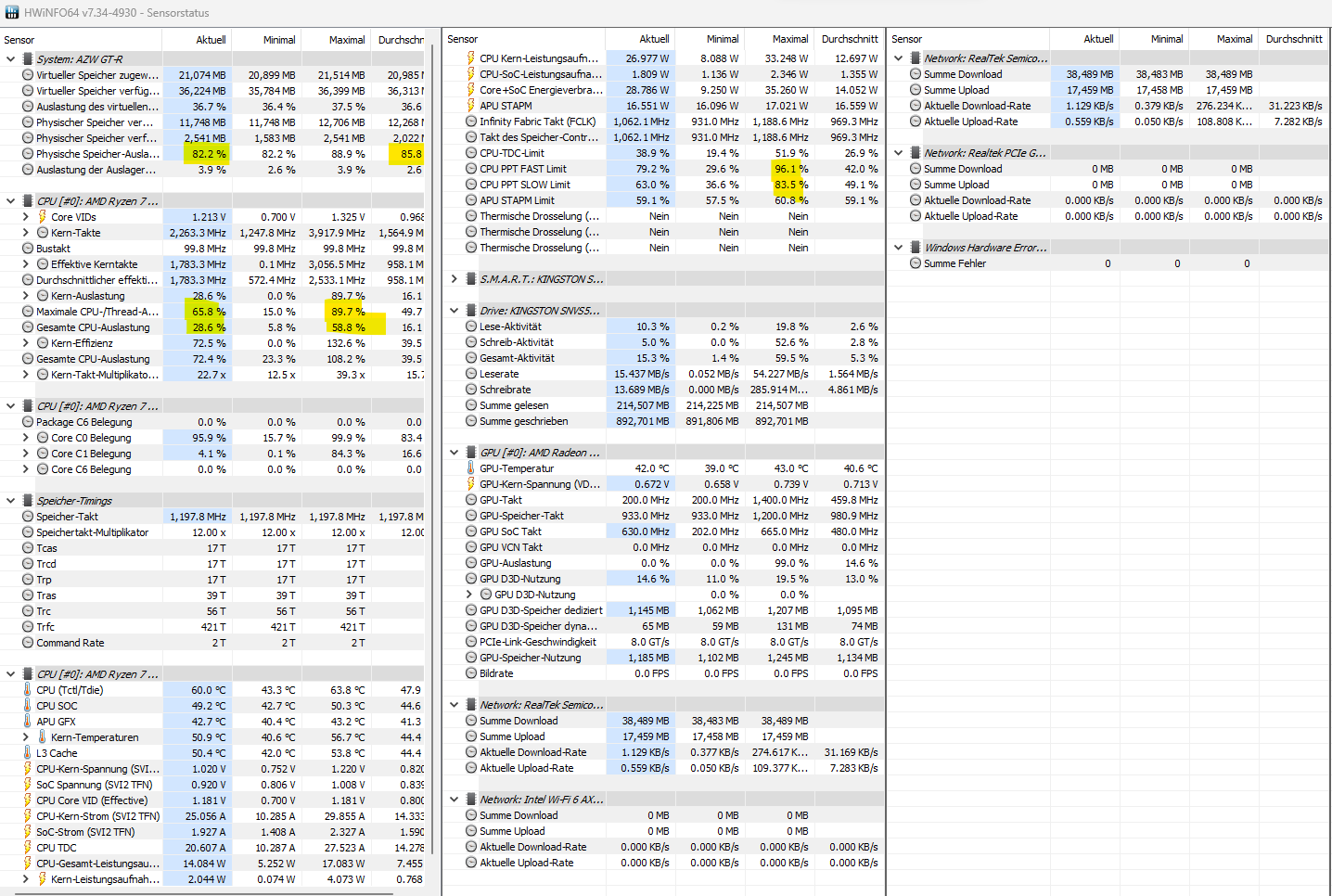Click the icon of GPU [#0]: AMD Radeon group

(471, 453)
